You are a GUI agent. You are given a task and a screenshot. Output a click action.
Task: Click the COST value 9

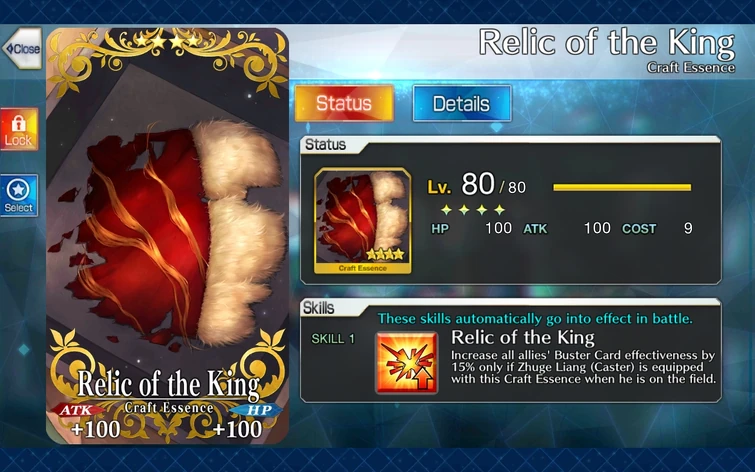pyautogui.click(x=688, y=228)
